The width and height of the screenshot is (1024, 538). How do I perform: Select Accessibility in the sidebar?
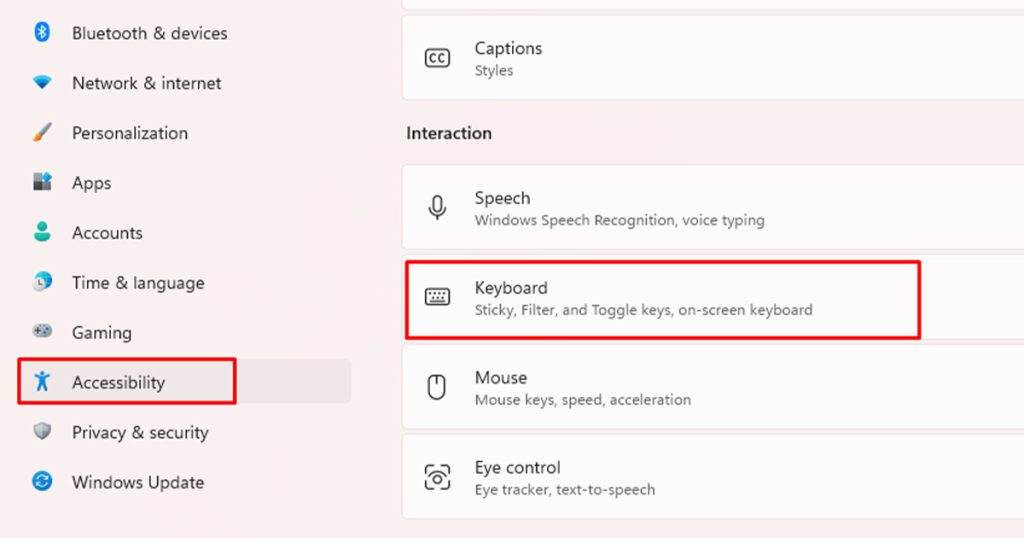185,381
